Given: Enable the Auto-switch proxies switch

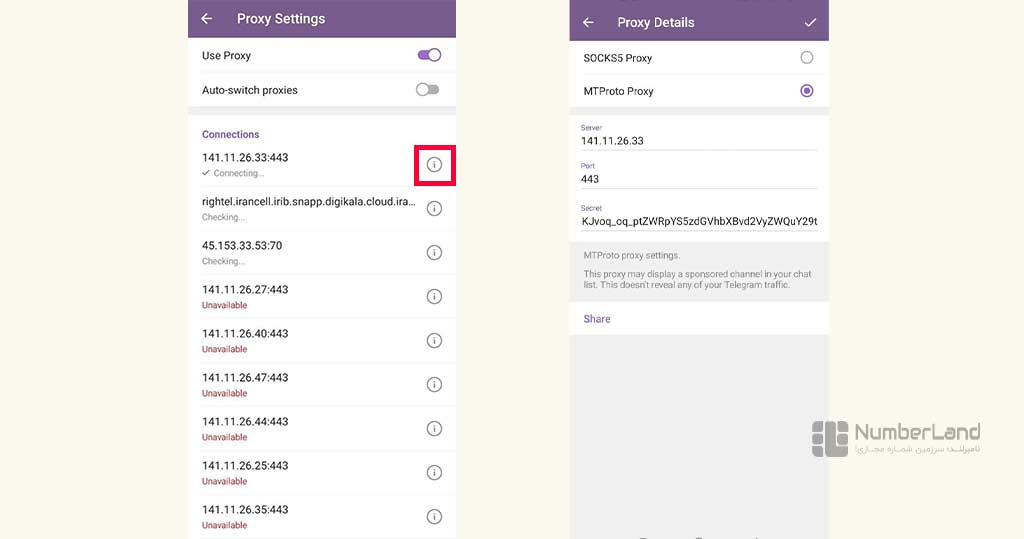Looking at the screenshot, I should point(428,90).
